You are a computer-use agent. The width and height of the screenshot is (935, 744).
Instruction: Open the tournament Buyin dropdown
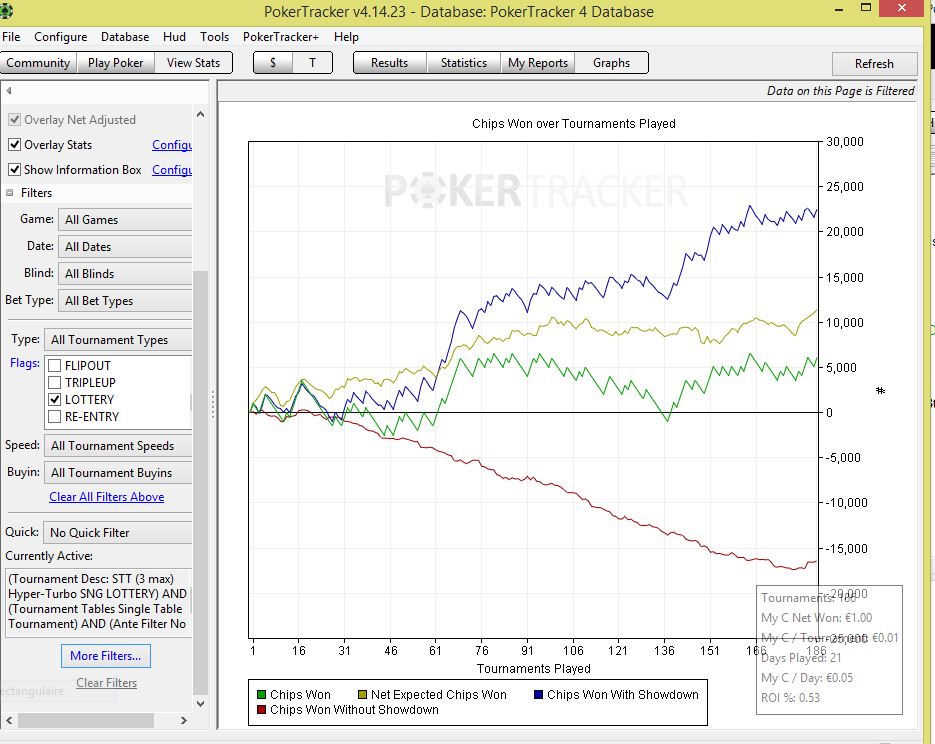pos(118,473)
